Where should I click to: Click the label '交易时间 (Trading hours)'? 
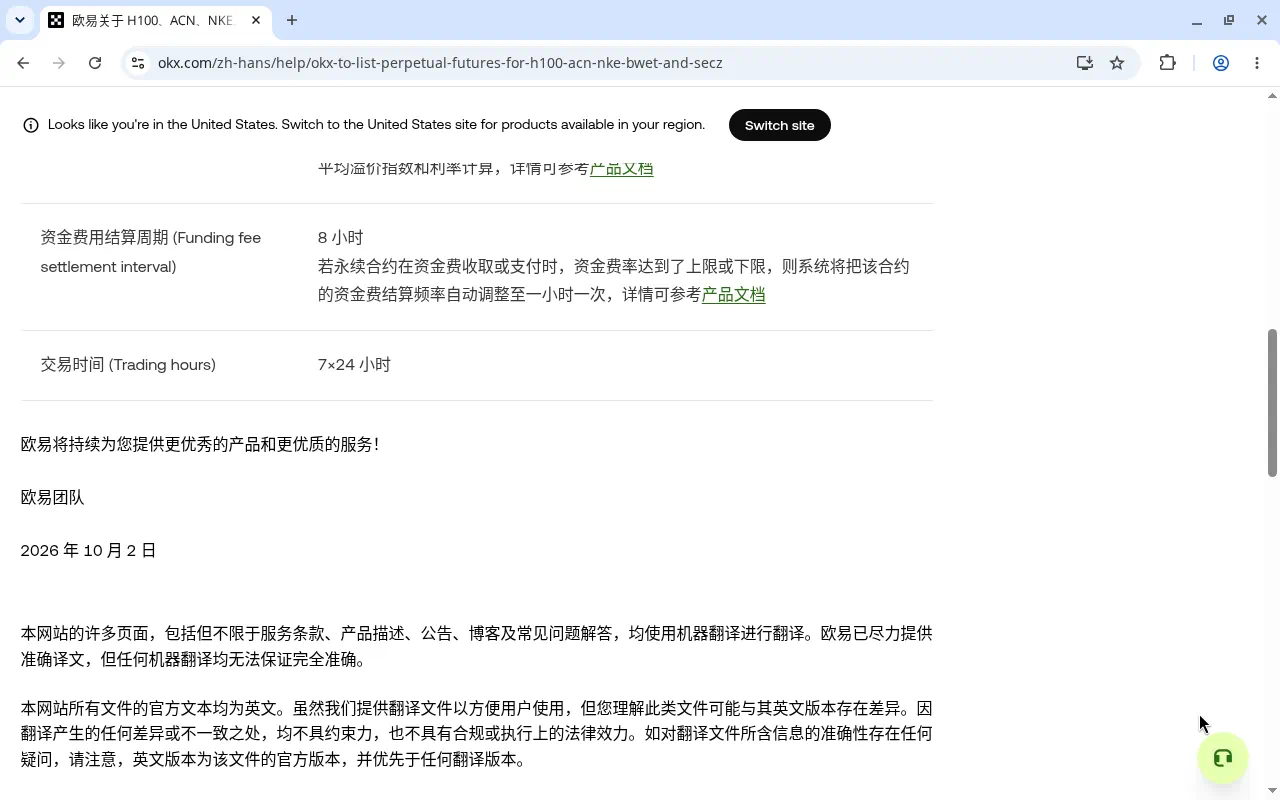click(x=128, y=364)
